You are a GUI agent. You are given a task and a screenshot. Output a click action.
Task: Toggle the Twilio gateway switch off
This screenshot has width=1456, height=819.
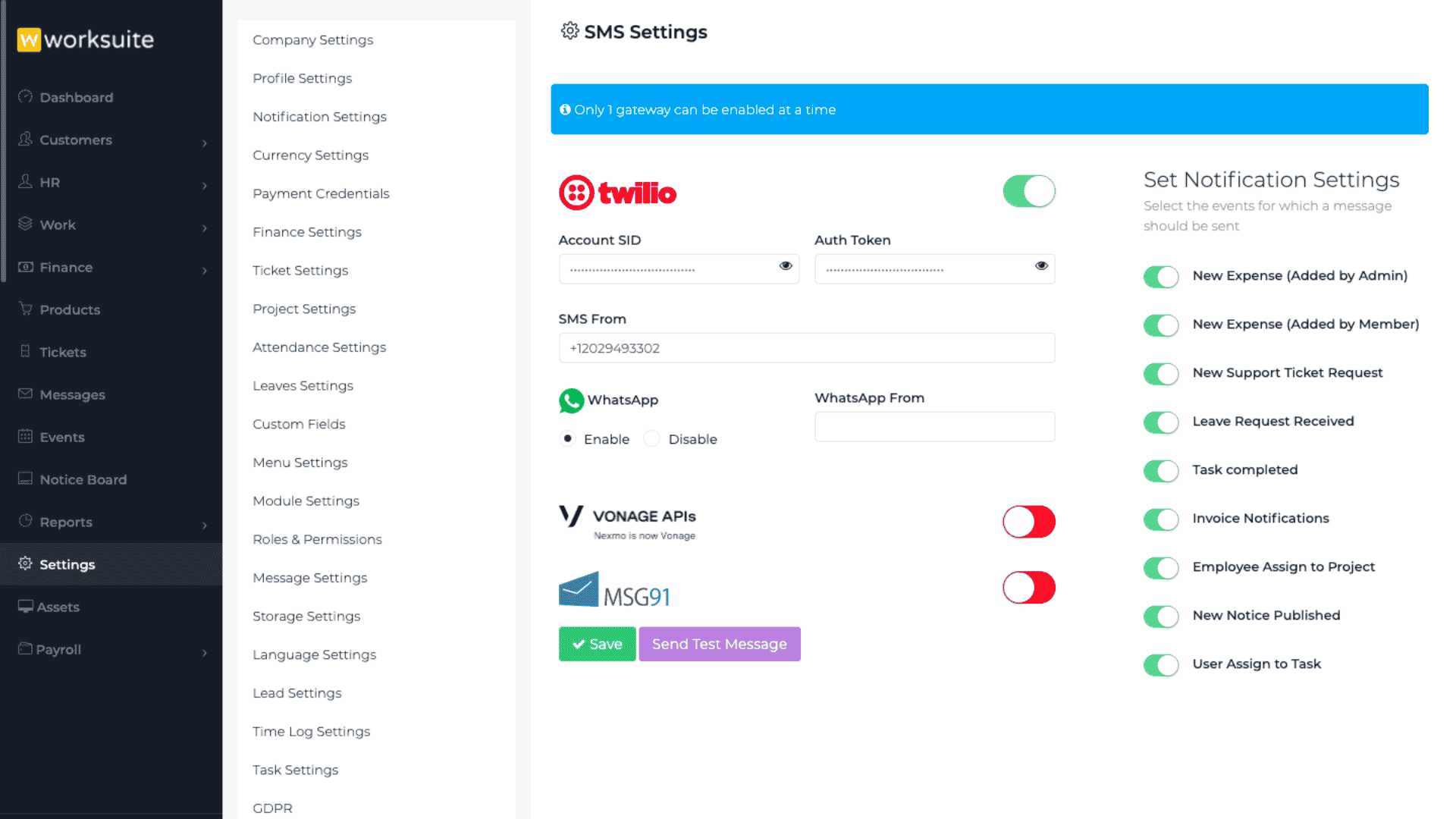pyautogui.click(x=1029, y=191)
